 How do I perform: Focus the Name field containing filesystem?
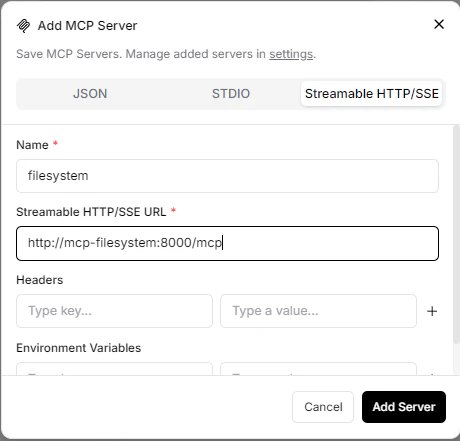point(227,176)
